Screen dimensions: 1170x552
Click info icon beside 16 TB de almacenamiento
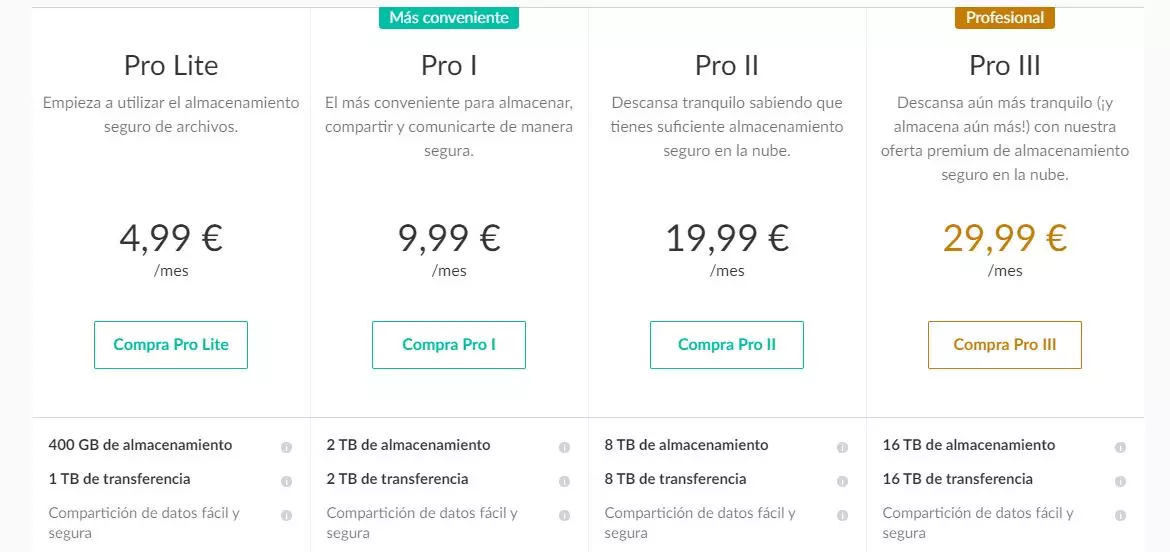point(1120,448)
